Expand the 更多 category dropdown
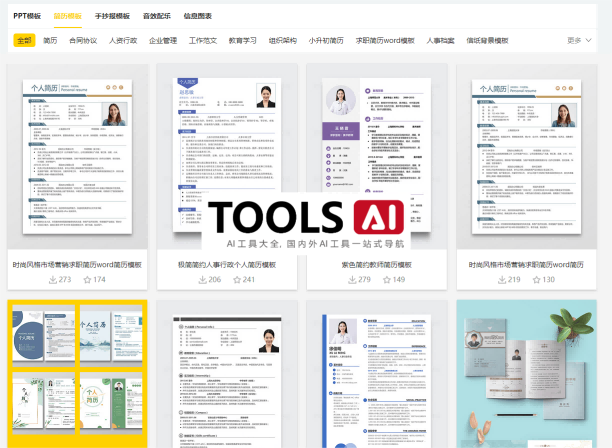Viewport: 612px width, 448px height. point(577,41)
